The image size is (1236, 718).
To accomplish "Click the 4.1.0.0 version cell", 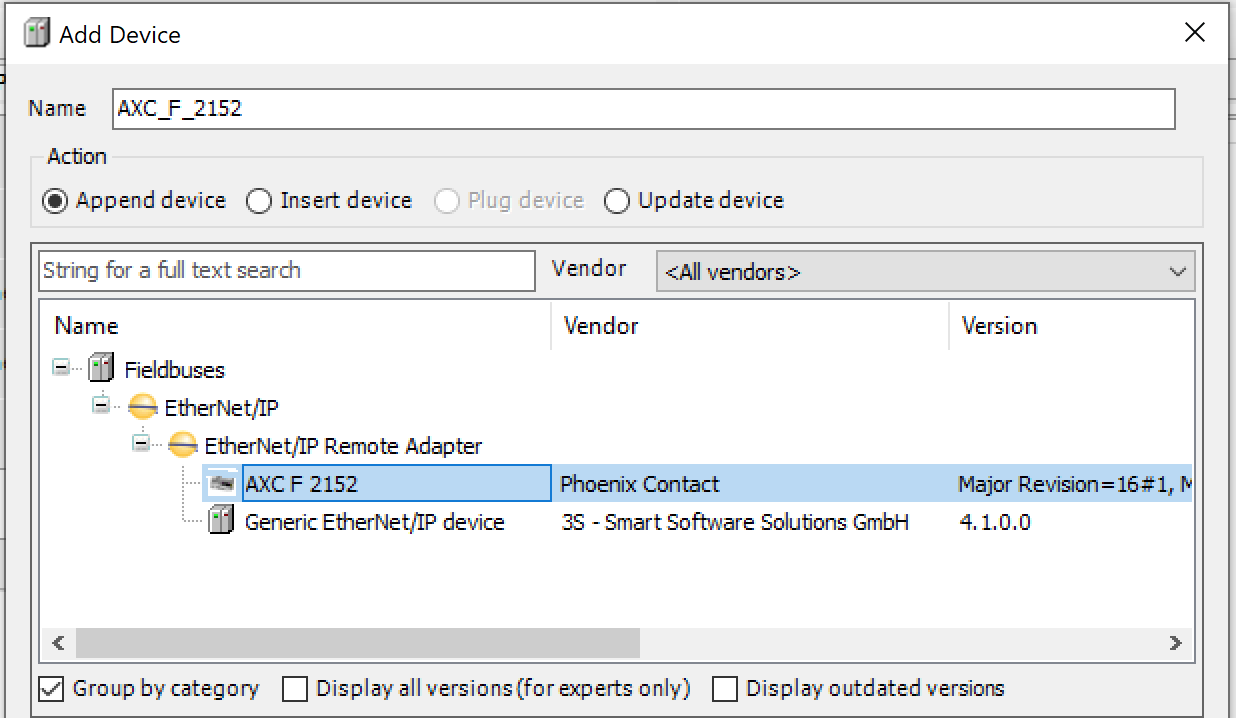I will click(x=994, y=522).
